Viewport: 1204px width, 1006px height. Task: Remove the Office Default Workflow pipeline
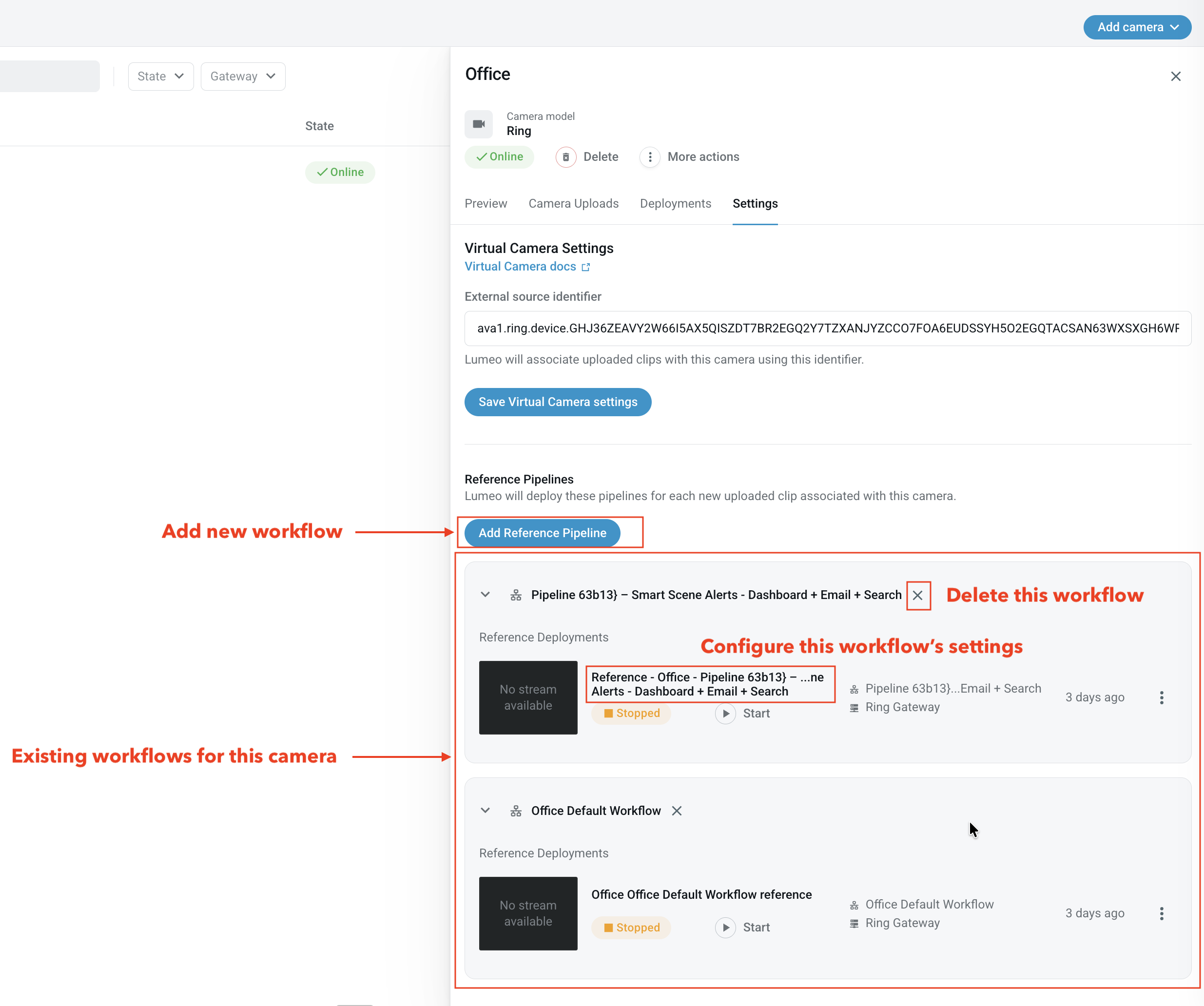tap(677, 811)
